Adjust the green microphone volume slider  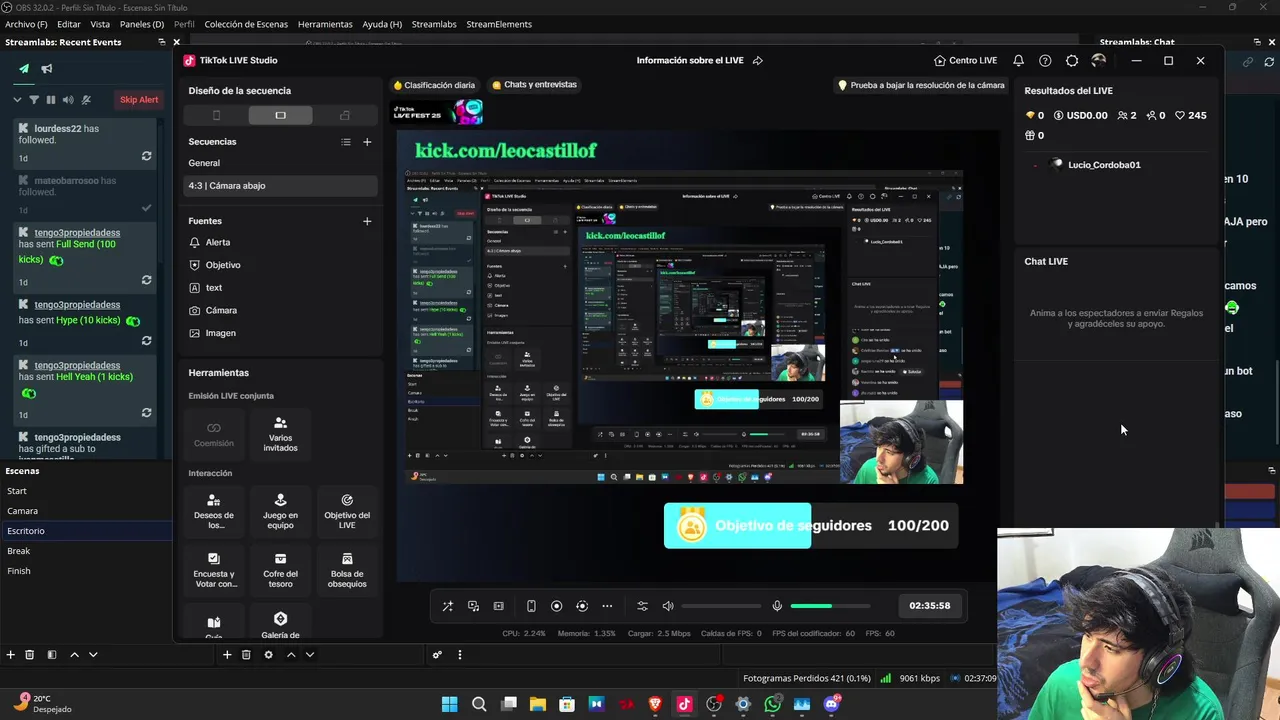click(x=830, y=606)
